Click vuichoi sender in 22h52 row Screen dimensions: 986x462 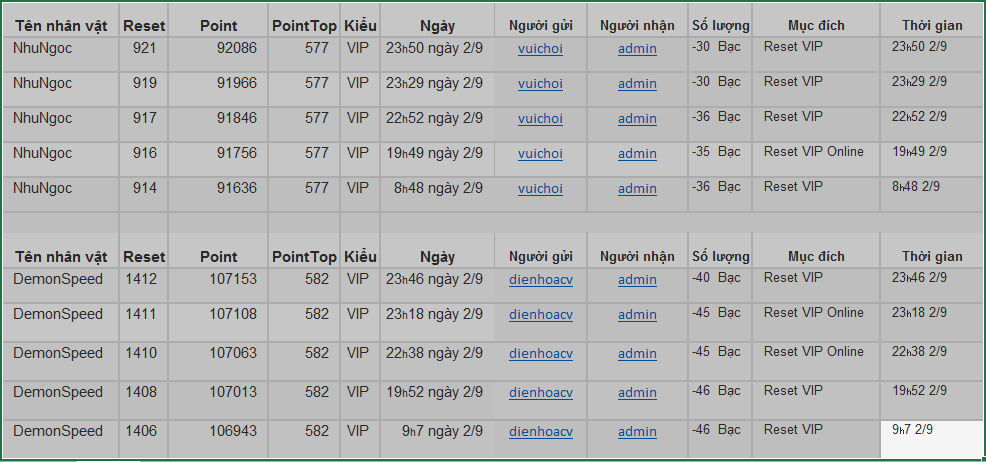click(x=540, y=119)
